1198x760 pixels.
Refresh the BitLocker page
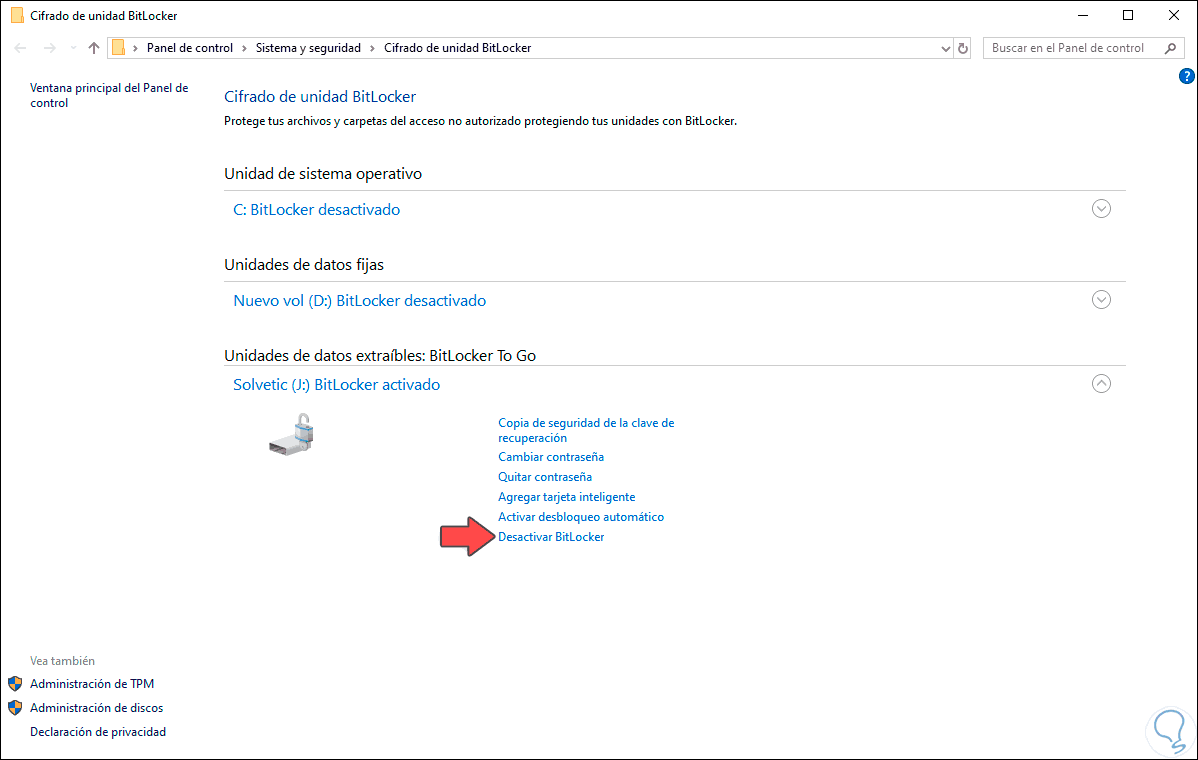(x=963, y=48)
